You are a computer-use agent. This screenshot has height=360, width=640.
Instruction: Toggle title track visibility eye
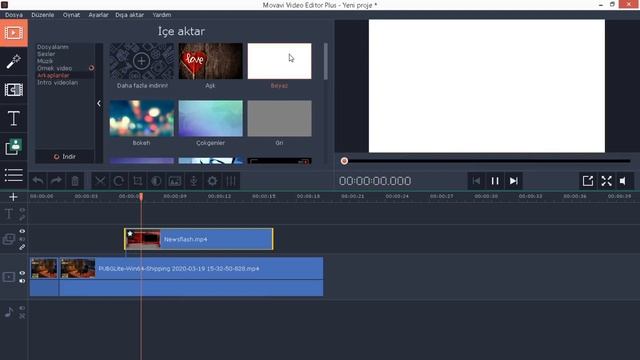click(22, 210)
